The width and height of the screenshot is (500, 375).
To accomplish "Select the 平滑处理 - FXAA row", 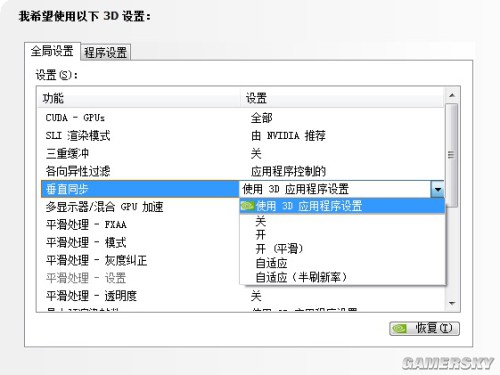I will [x=140, y=225].
